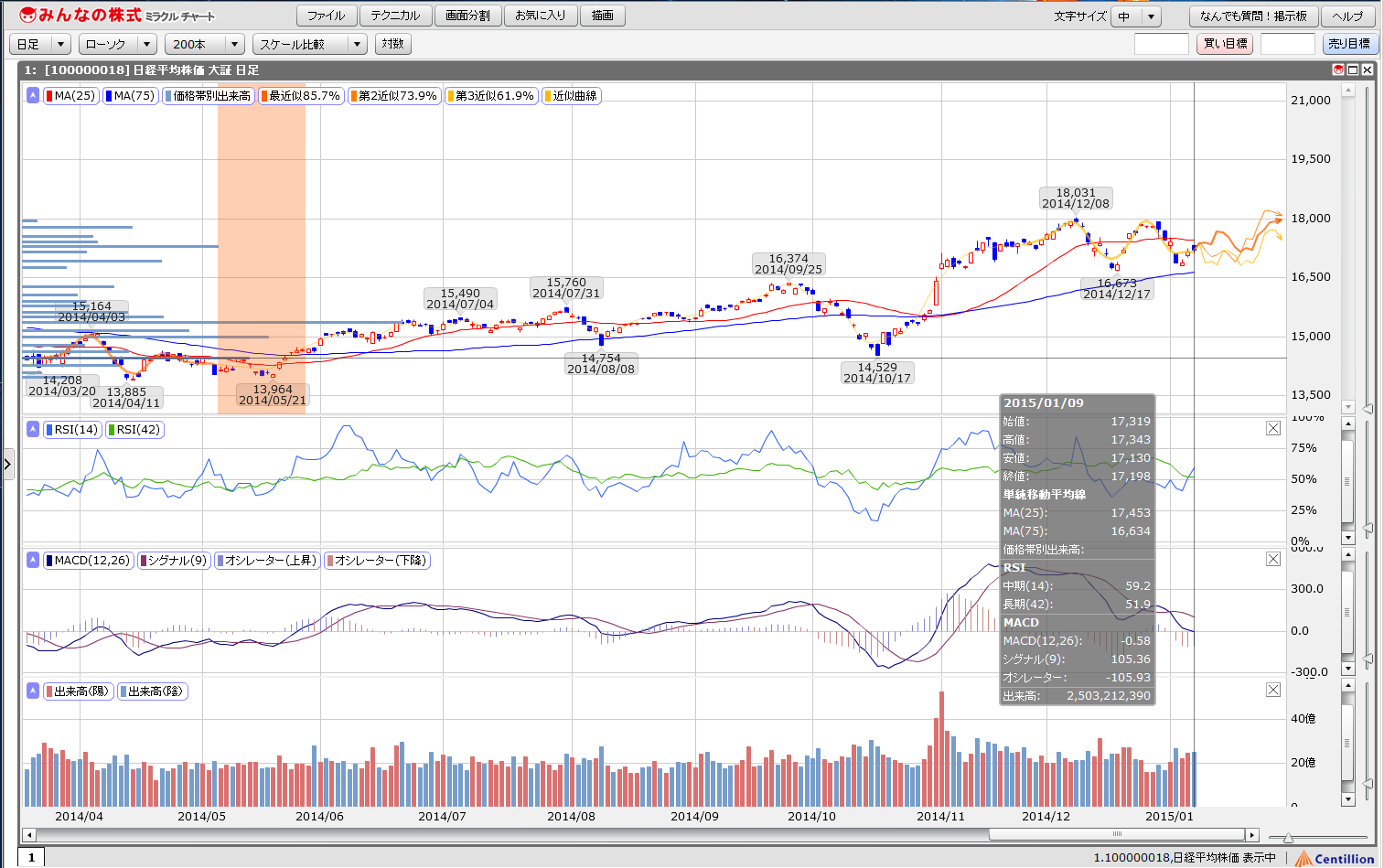Close the RSI indicator panel
Viewport: 1384px width, 868px height.
[x=1272, y=428]
